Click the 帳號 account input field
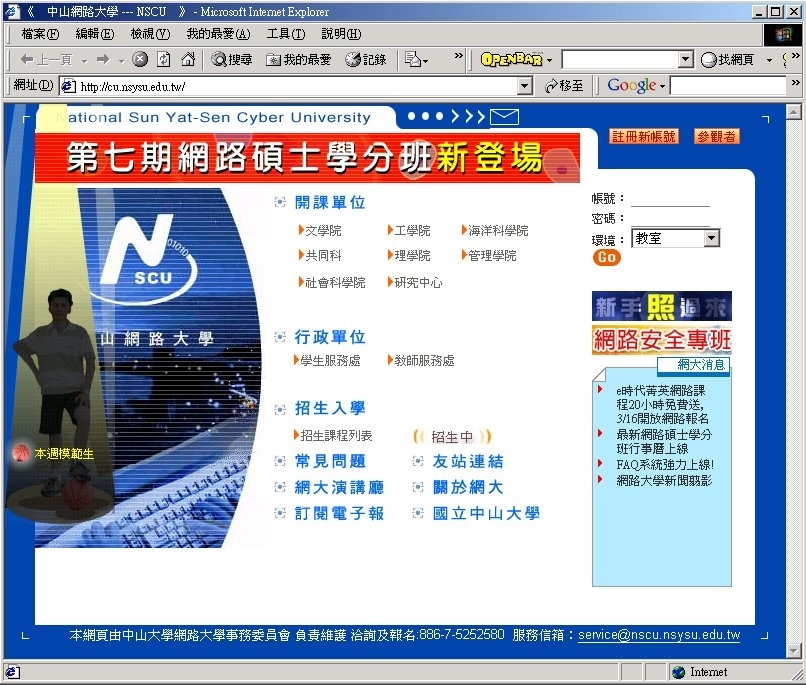This screenshot has height=685, width=806. pyautogui.click(x=670, y=199)
